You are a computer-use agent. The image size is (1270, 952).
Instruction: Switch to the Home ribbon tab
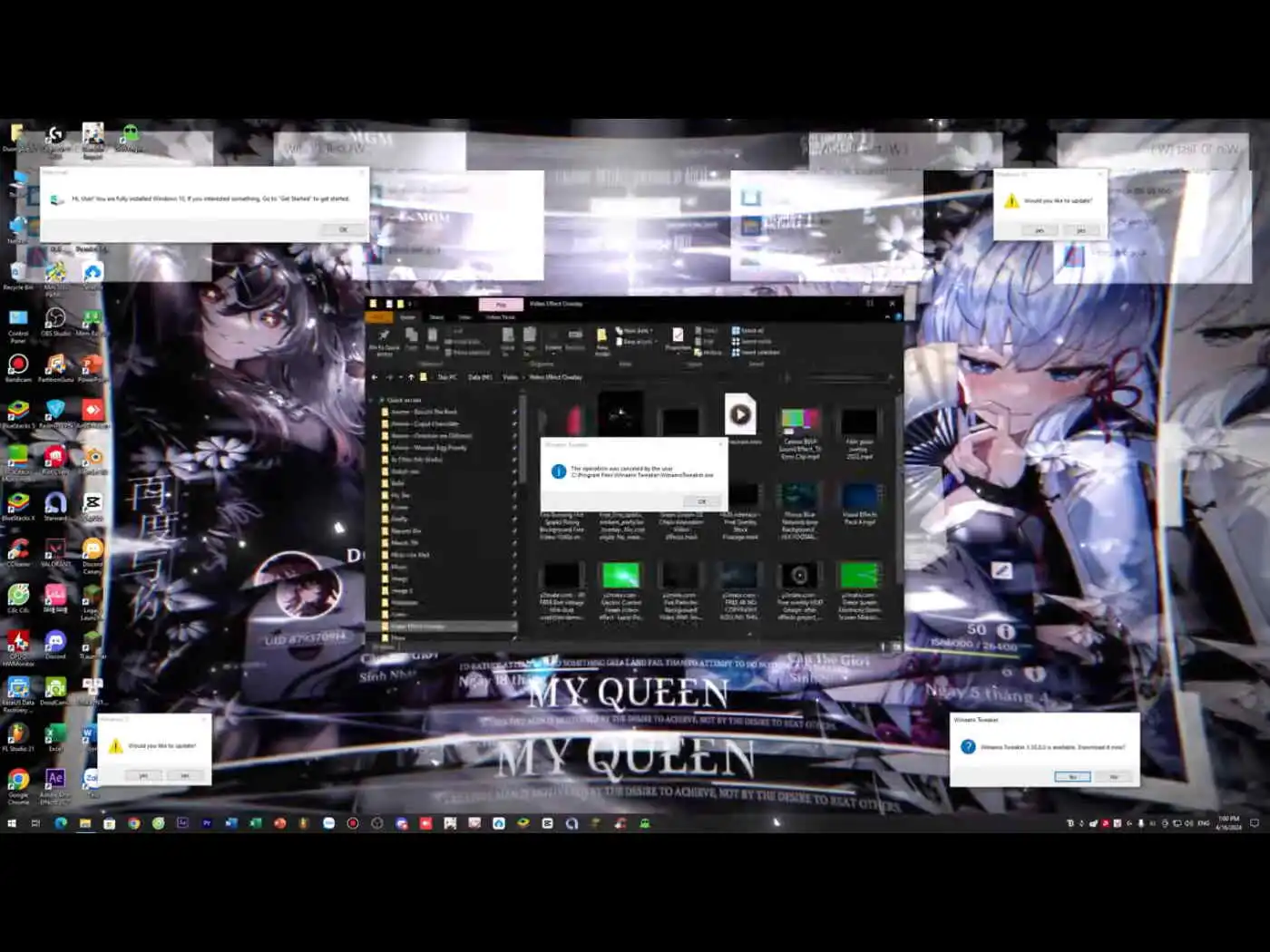pos(407,317)
